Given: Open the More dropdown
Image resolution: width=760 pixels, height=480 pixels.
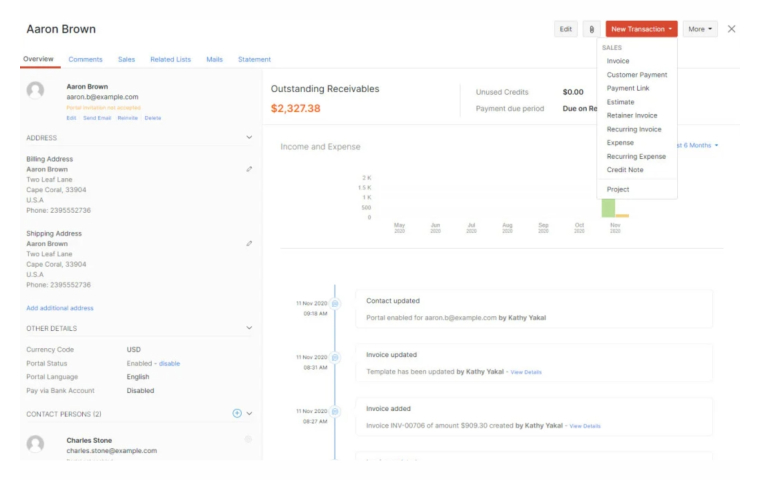Looking at the screenshot, I should click(700, 29).
